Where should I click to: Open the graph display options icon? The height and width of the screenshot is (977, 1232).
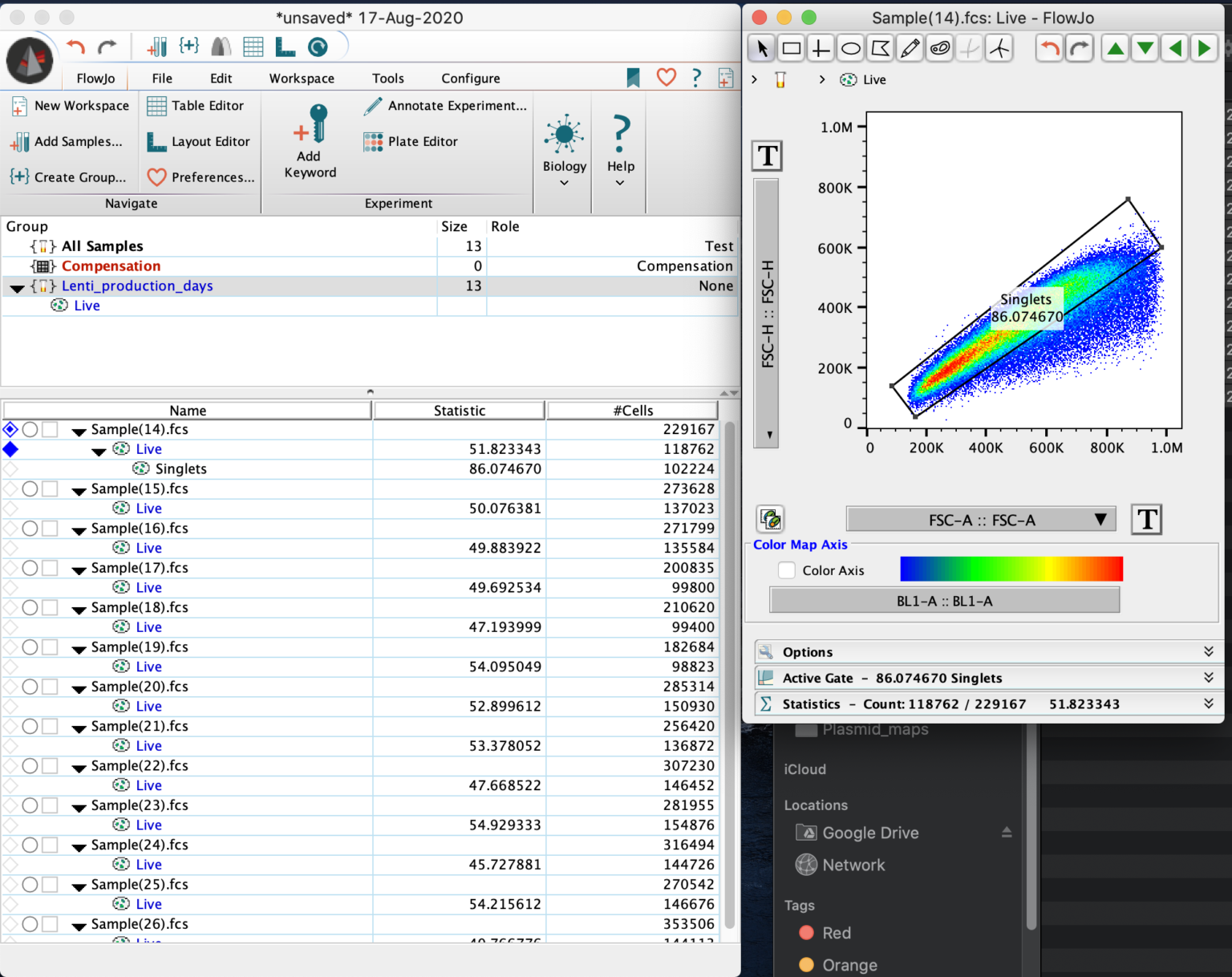[771, 519]
